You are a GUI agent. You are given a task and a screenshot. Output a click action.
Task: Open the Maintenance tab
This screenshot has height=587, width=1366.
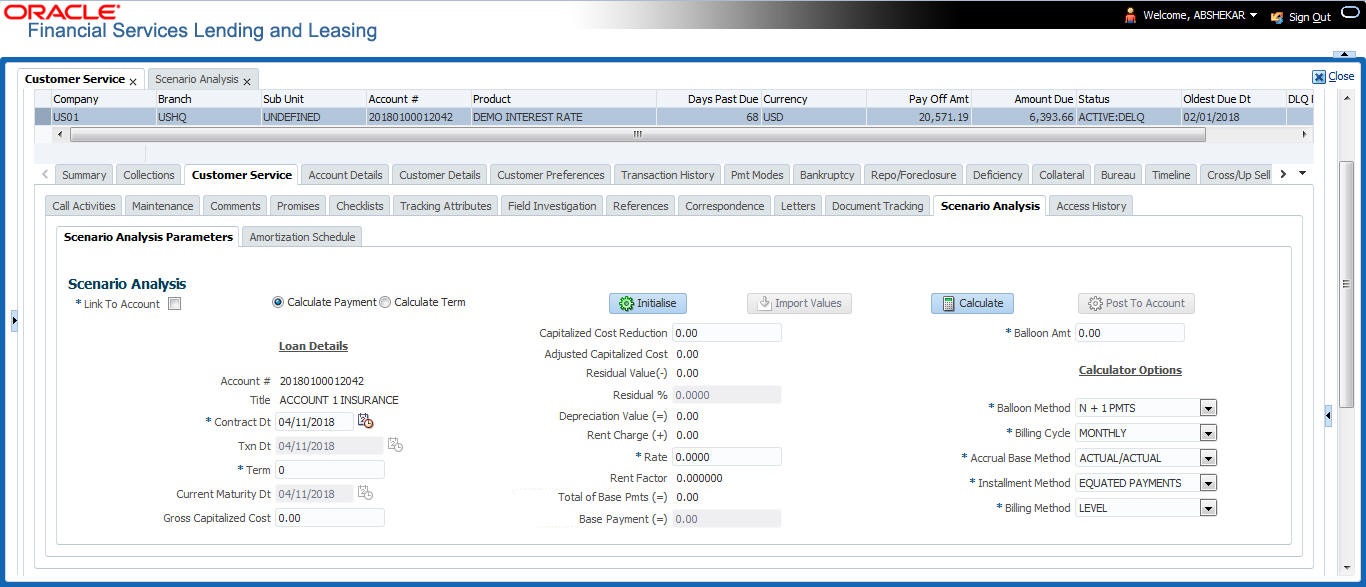click(163, 206)
